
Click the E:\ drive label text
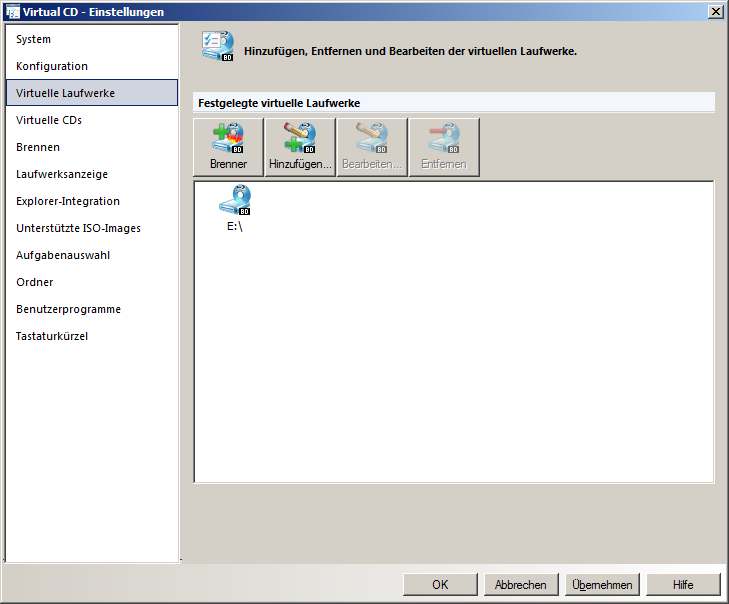coord(235,226)
